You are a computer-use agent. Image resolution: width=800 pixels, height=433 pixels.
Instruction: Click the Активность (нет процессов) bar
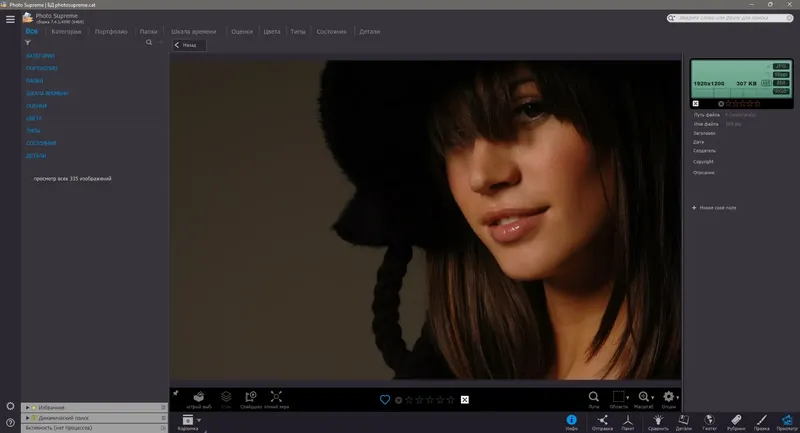95,428
